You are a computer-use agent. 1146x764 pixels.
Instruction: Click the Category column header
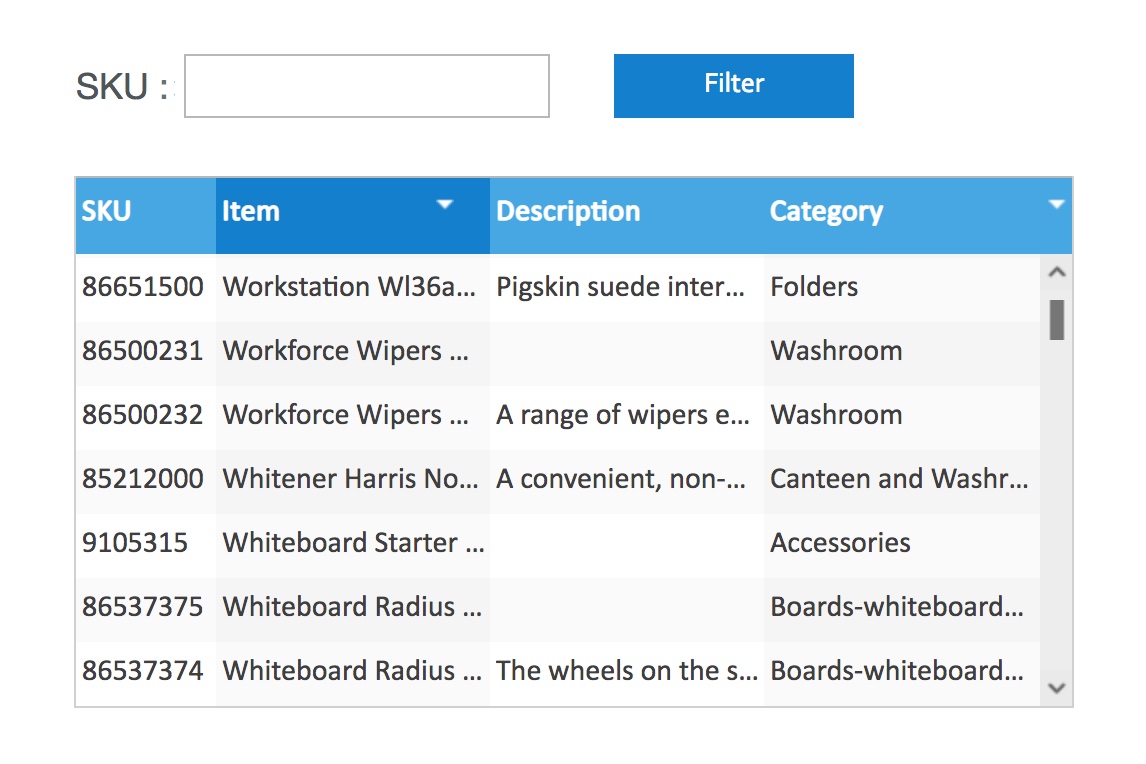(x=918, y=216)
